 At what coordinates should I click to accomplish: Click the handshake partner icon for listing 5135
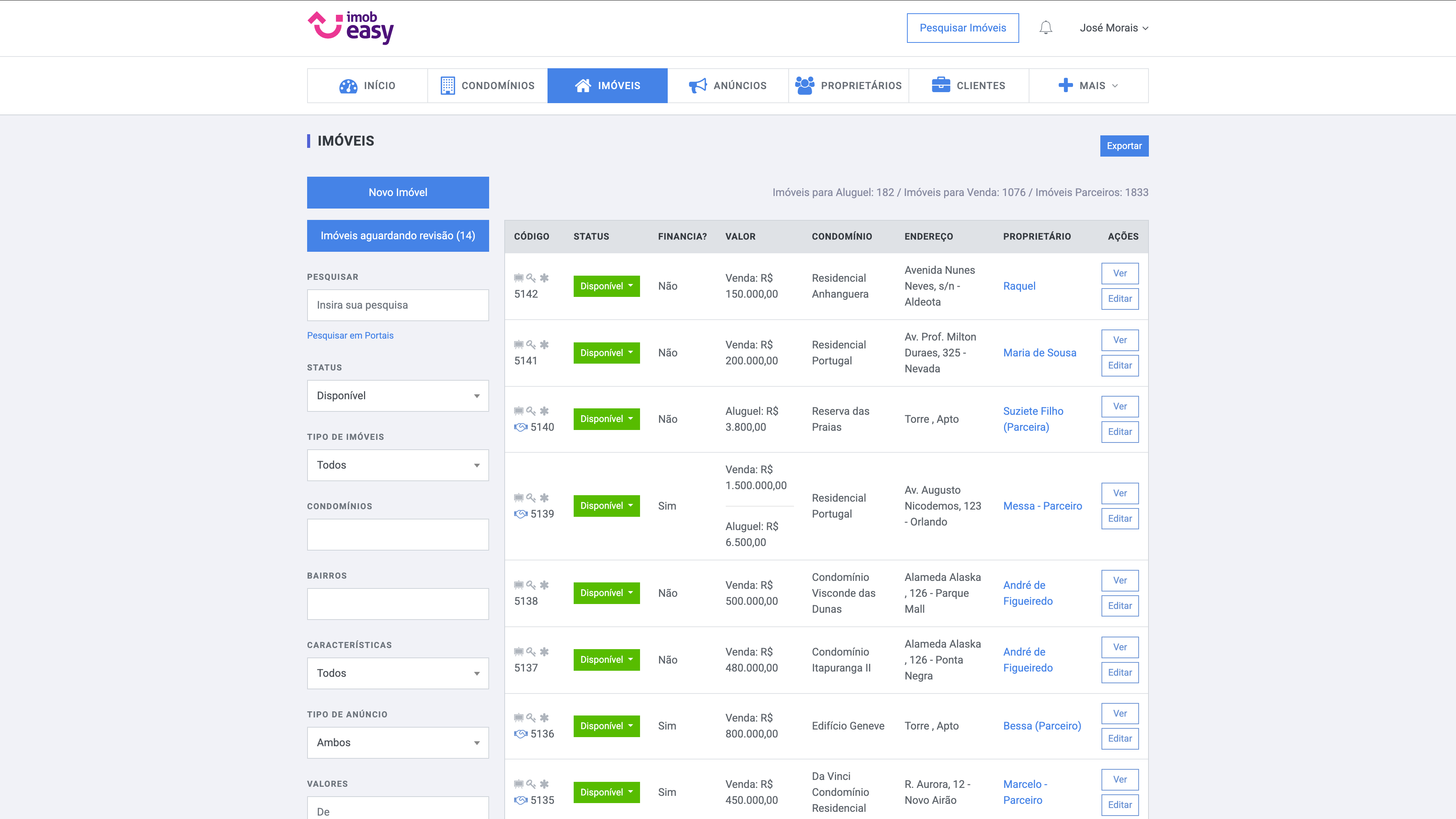pos(521,800)
